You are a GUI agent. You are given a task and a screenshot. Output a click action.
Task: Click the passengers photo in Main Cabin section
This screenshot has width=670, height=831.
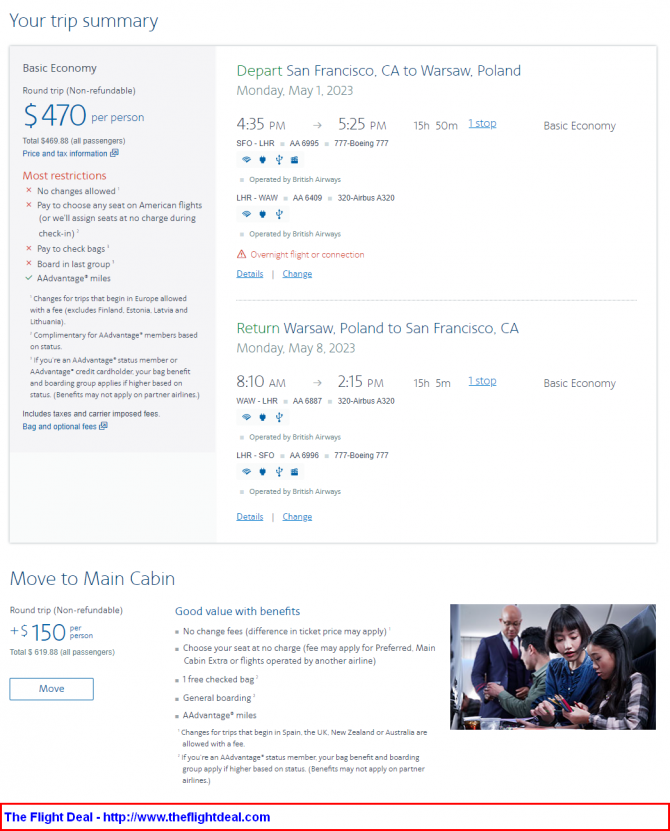coord(553,667)
